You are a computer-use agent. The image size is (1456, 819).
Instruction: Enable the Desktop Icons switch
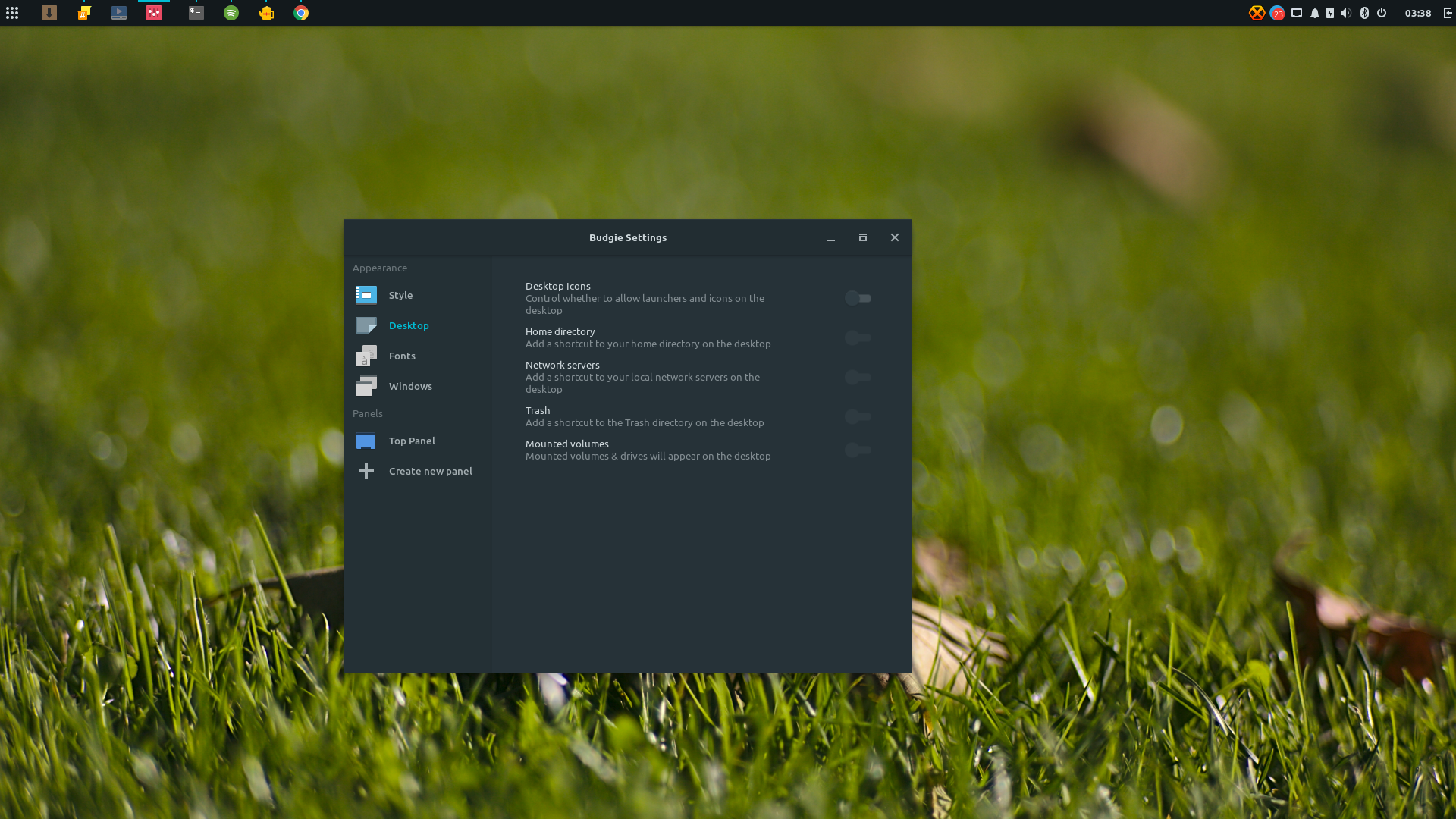click(858, 298)
